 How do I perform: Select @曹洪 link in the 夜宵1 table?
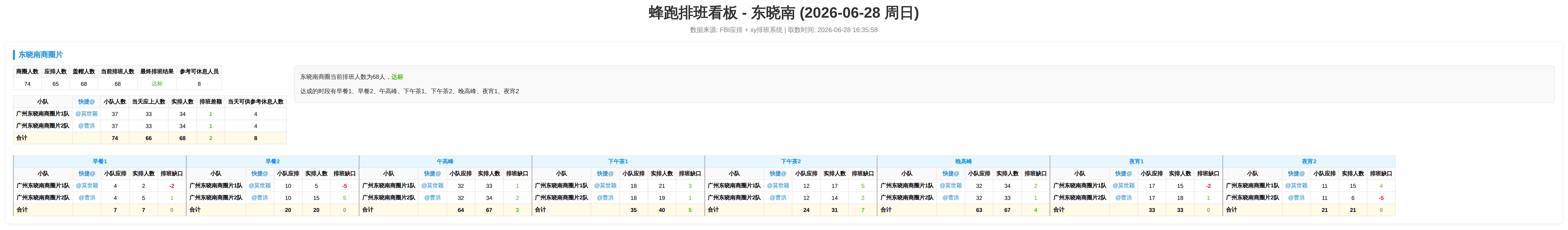click(x=1124, y=198)
